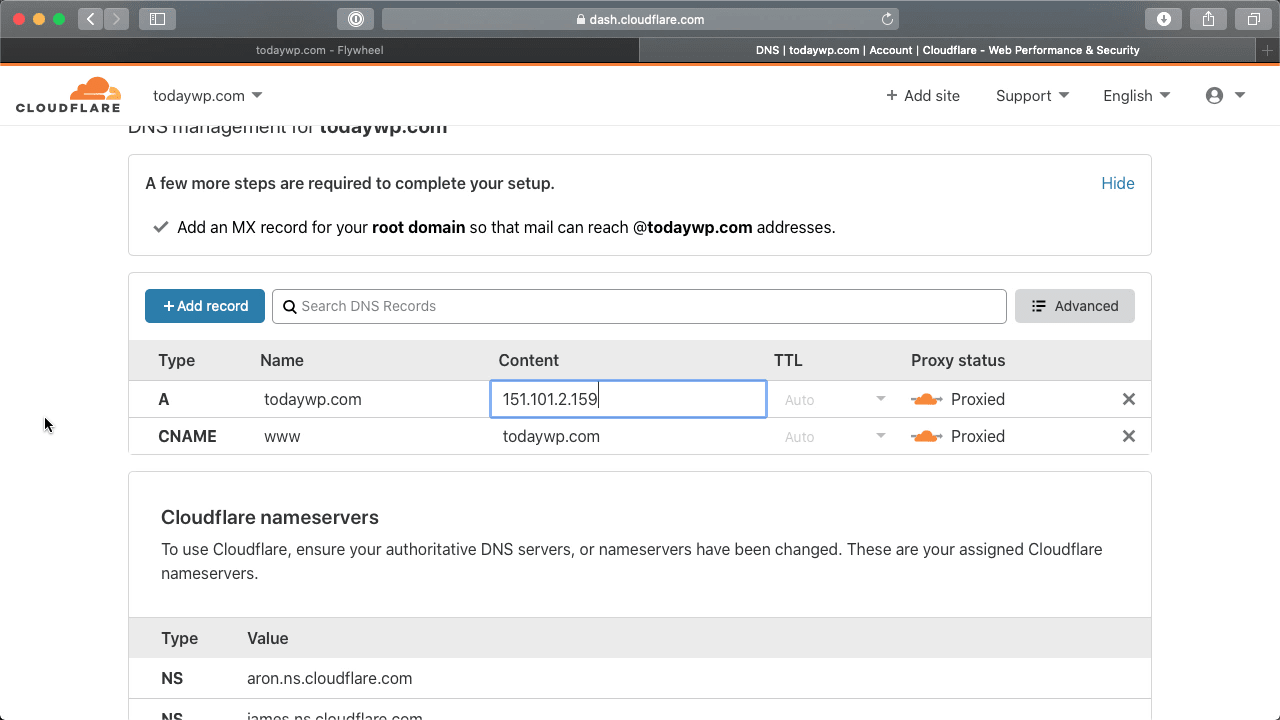1280x720 pixels.
Task: Switch to the todaywp.com - Flywheel tab
Action: (319, 50)
